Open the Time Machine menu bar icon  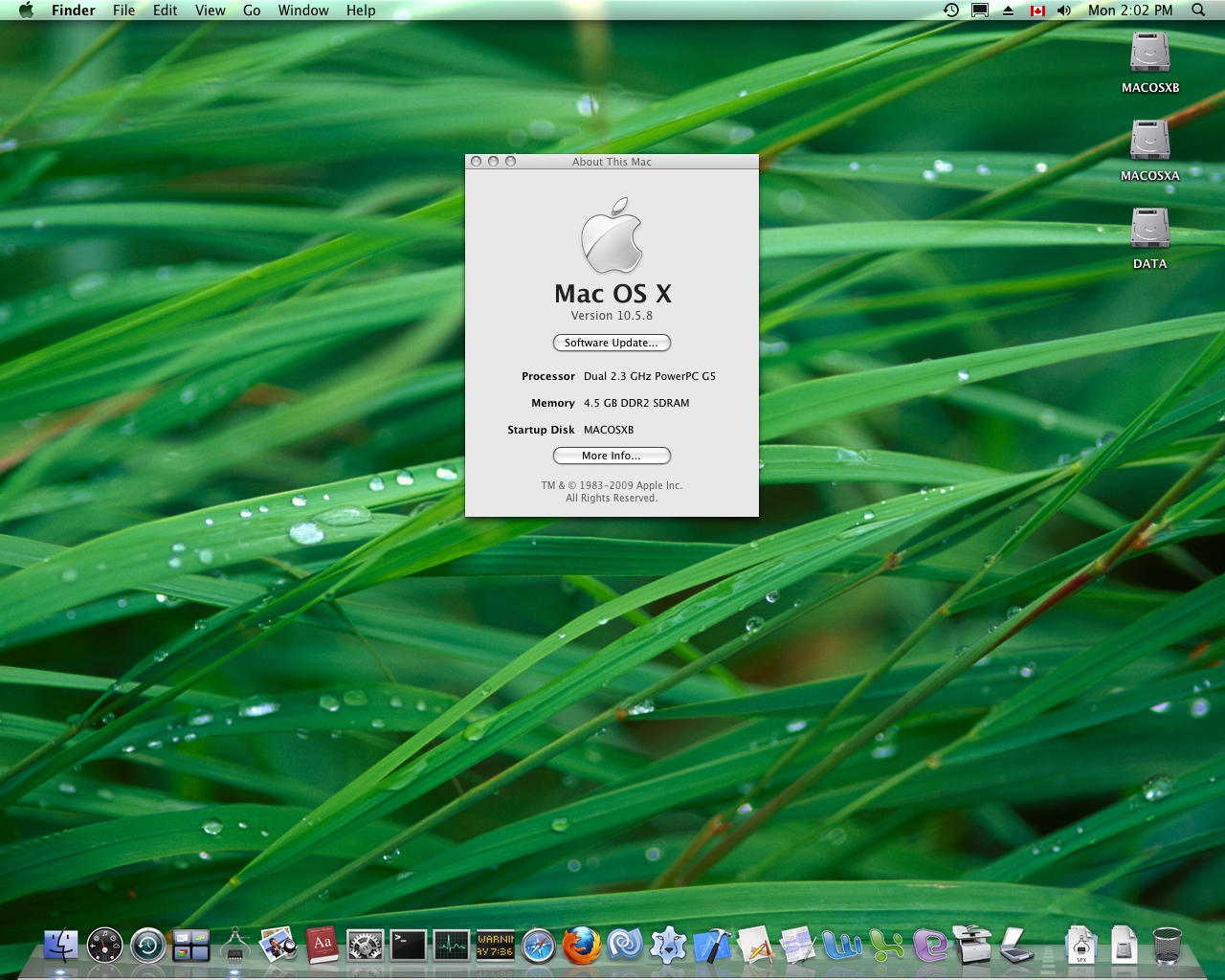pos(951,11)
